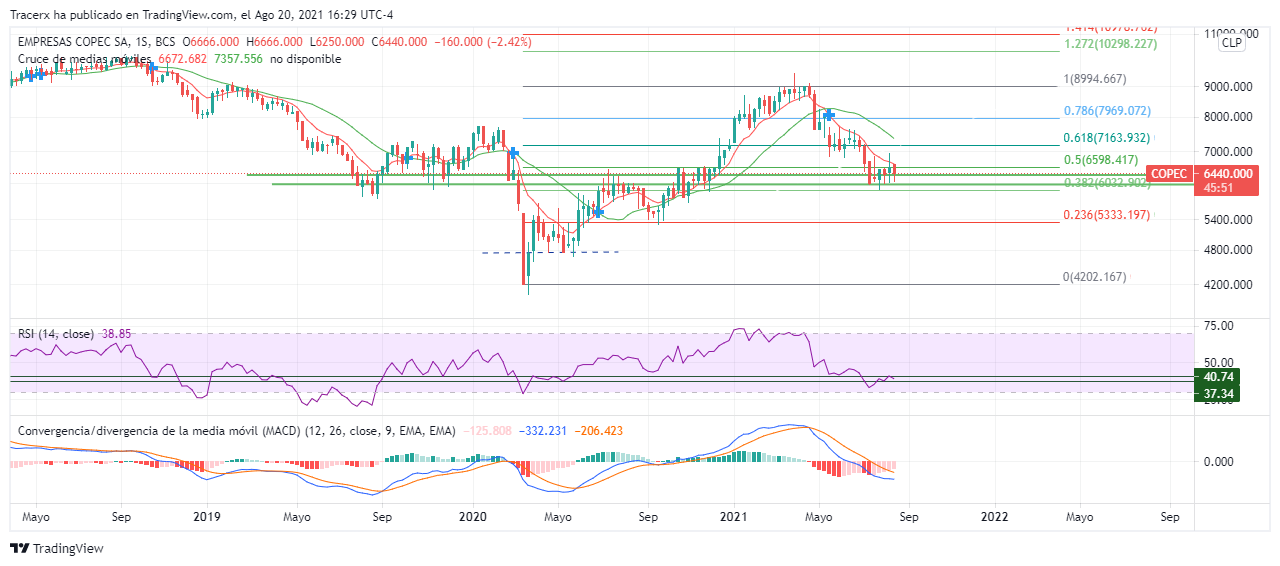Screen dimensions: 1280x566
Task: Click the MACD 0.000 axis value
Action: click(1219, 462)
